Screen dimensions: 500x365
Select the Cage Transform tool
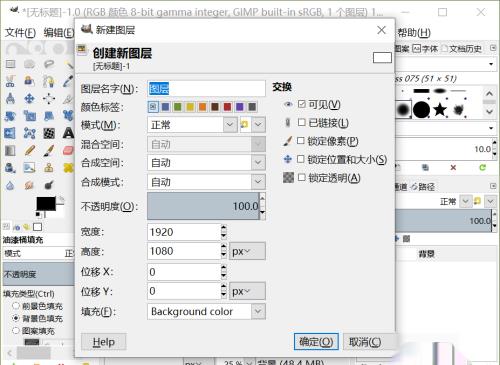pyautogui.click(x=29, y=133)
